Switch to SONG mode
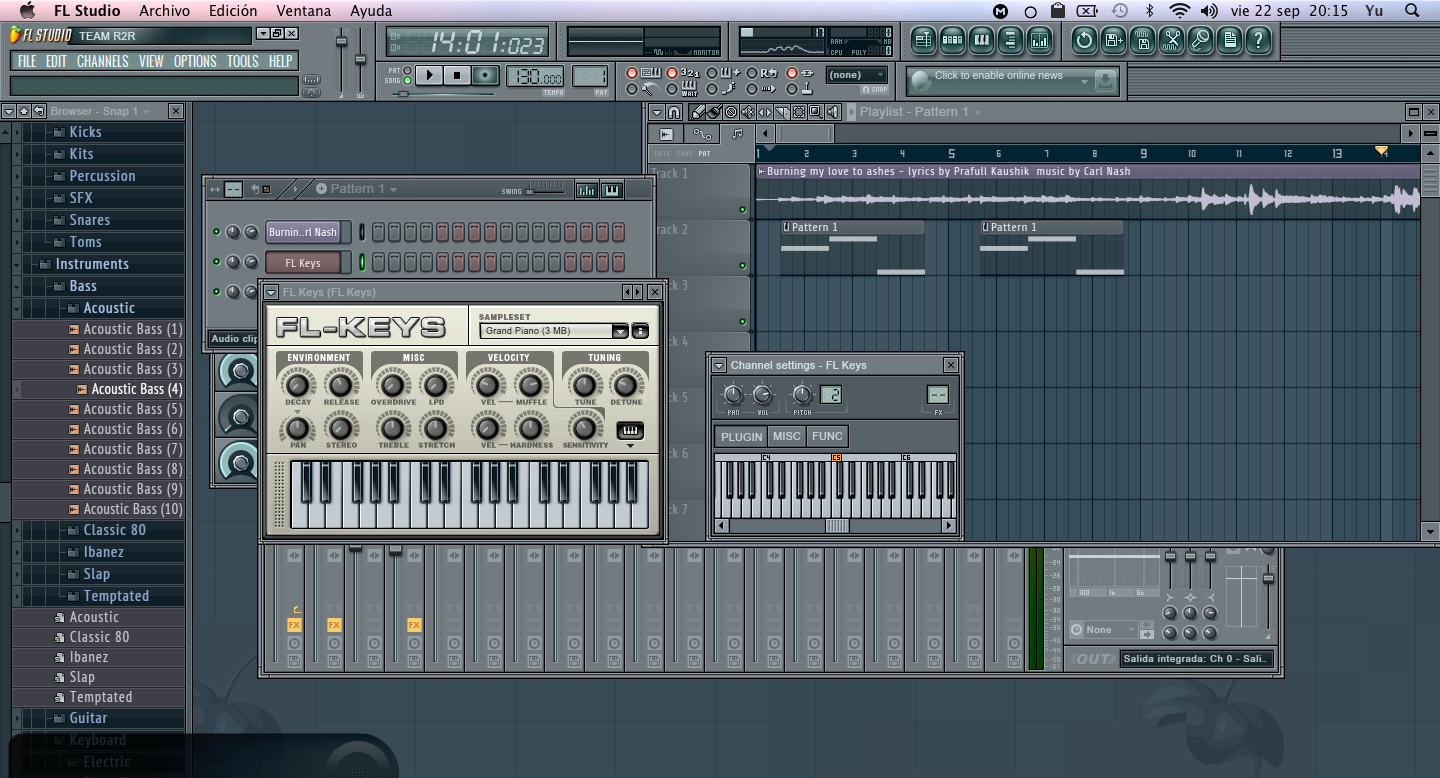Screen dimensions: 1440x778 (407, 80)
